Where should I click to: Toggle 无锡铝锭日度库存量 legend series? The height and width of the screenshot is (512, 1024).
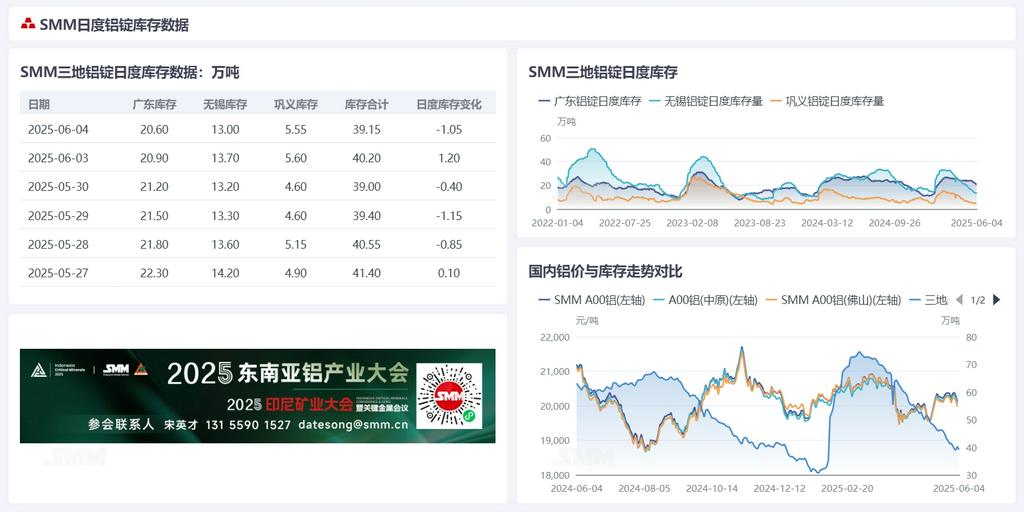tap(707, 101)
